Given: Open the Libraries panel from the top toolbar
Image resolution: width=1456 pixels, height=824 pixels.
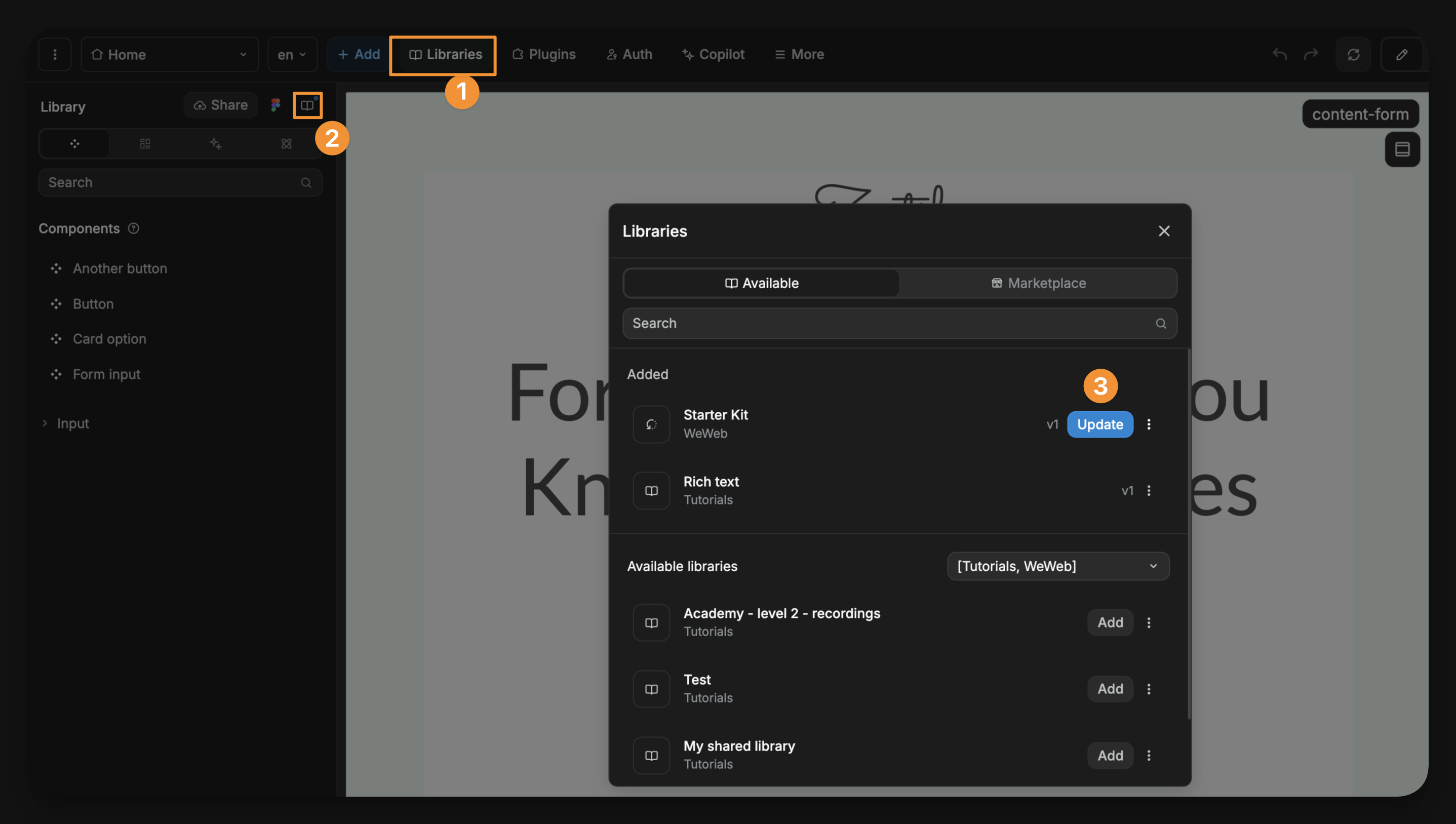Looking at the screenshot, I should [x=443, y=54].
